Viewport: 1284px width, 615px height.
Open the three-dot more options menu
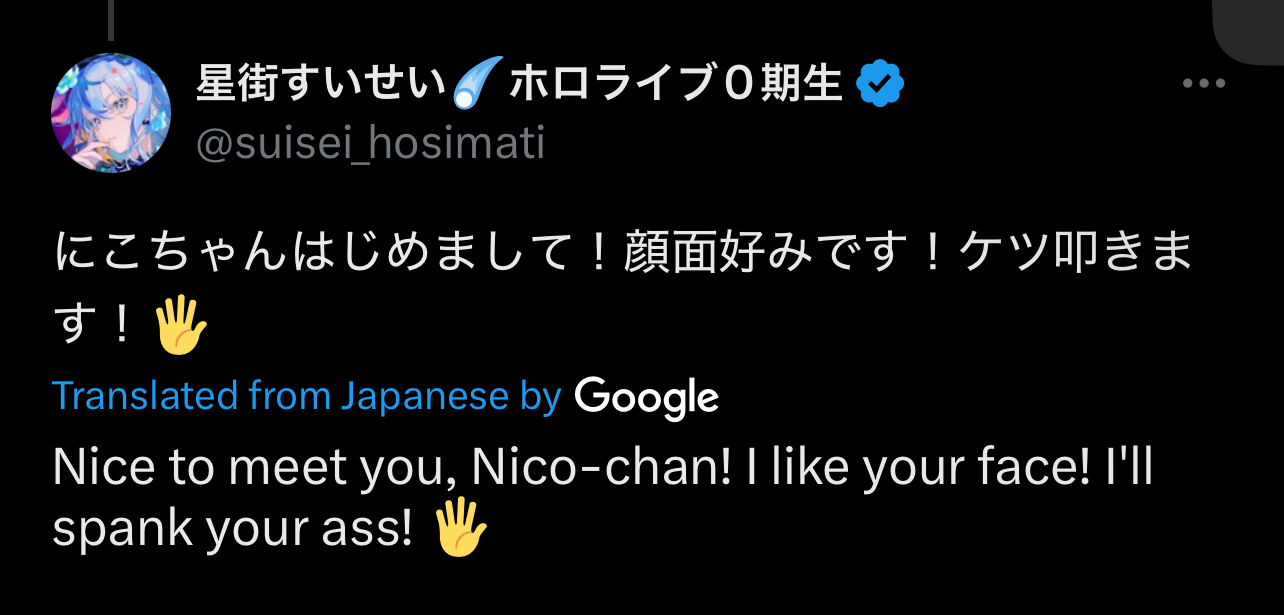(1203, 84)
